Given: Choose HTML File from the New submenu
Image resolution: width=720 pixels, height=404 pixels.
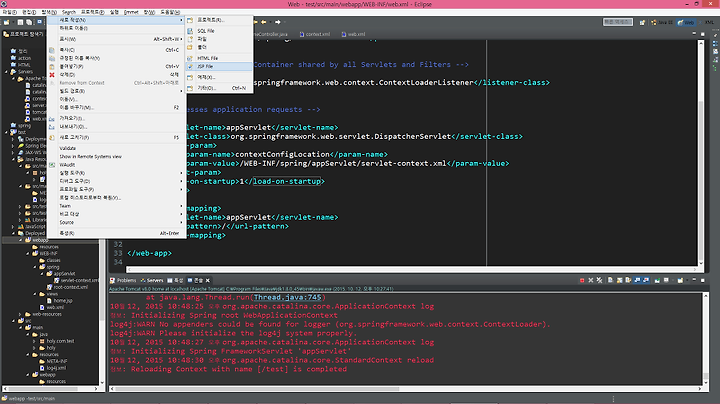Looking at the screenshot, I should click(x=219, y=58).
